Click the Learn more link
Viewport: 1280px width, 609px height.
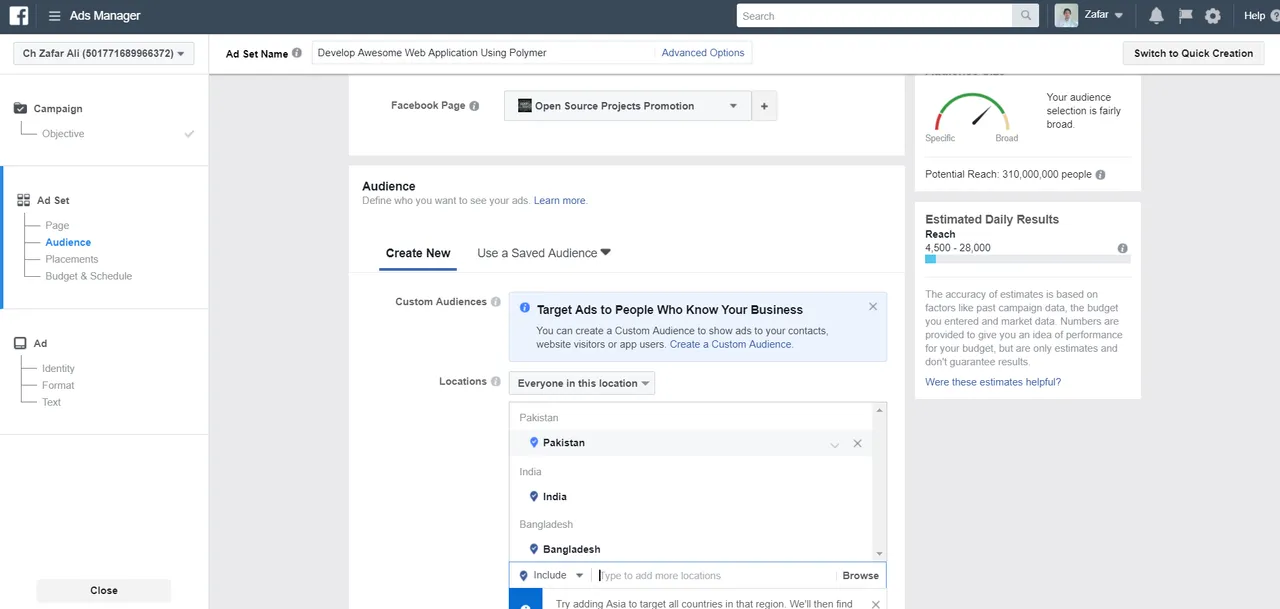(560, 201)
